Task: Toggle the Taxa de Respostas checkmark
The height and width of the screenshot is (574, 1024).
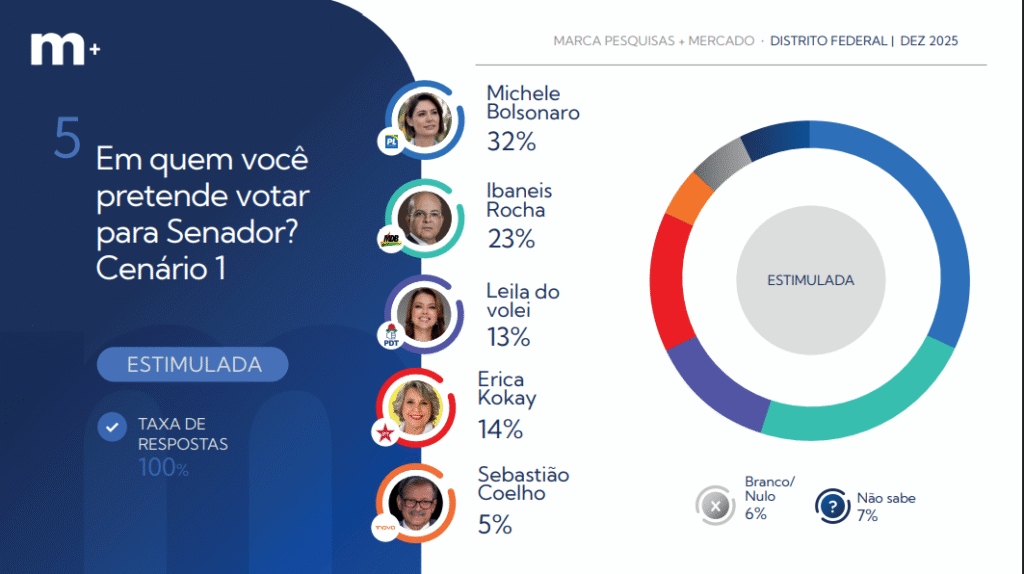Action: pos(111,428)
